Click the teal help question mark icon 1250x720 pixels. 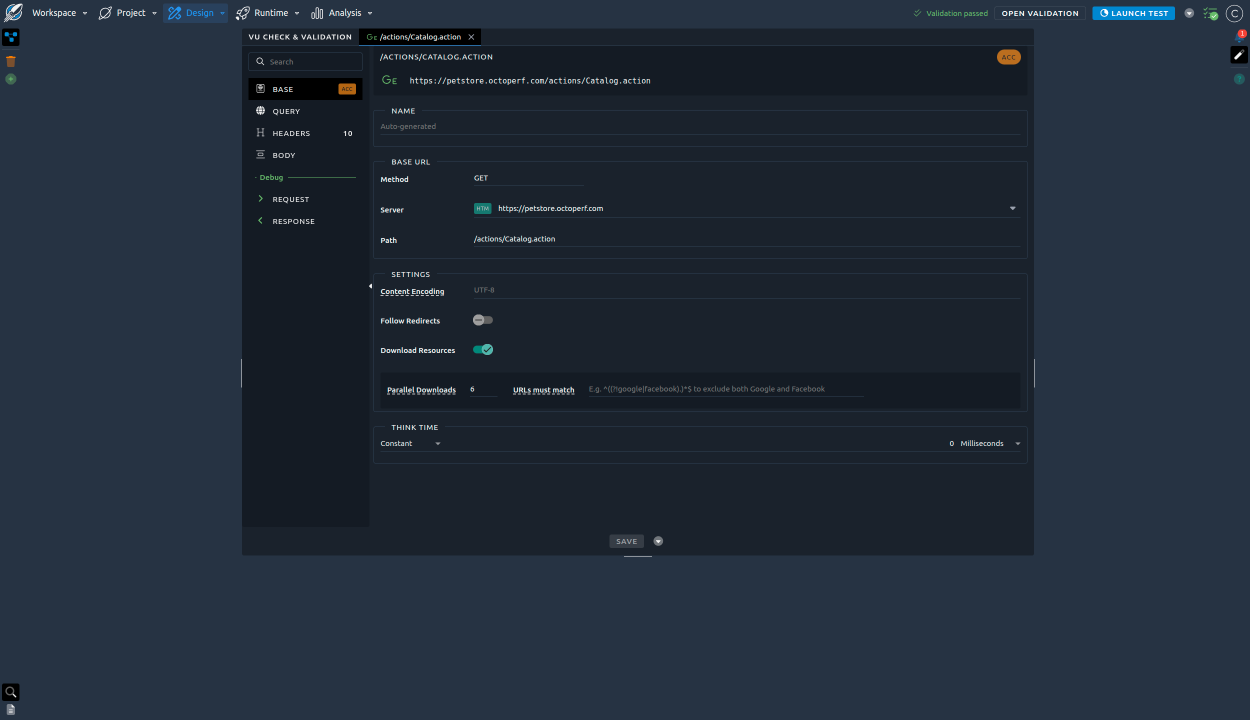[x=1239, y=79]
